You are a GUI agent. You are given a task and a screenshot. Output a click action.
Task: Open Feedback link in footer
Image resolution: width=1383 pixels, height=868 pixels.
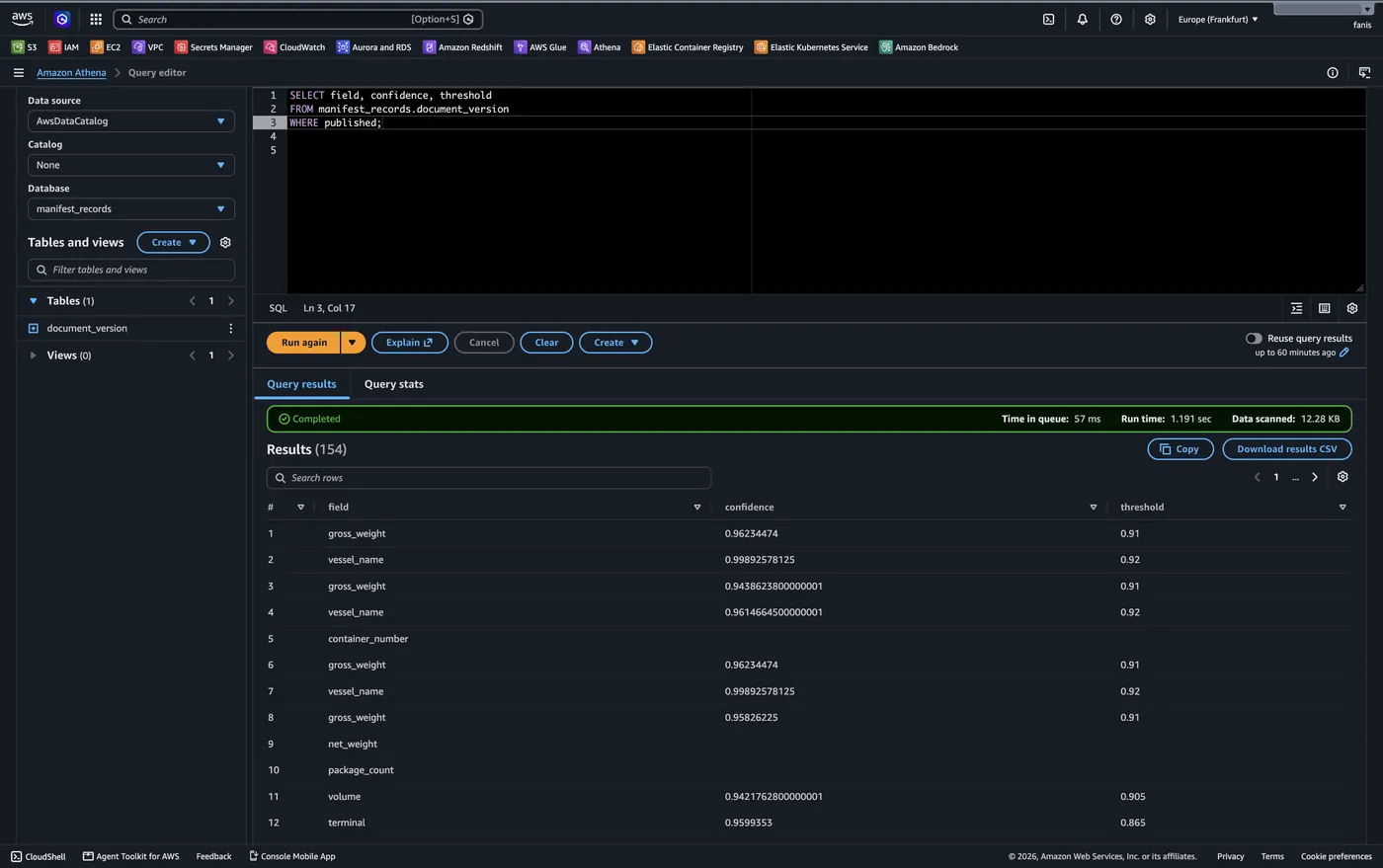(213, 856)
